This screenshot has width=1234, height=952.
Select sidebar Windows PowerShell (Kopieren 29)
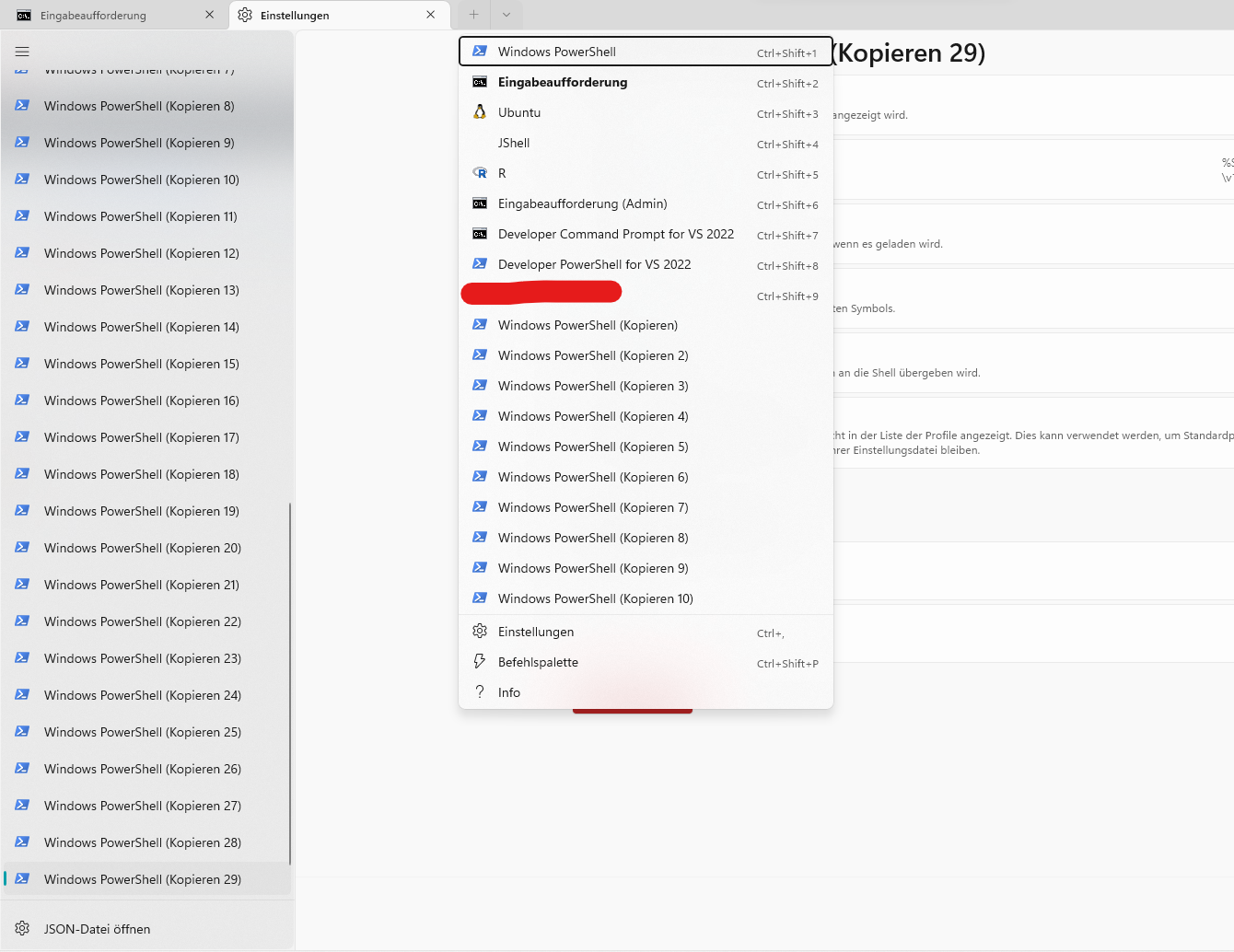click(x=147, y=879)
